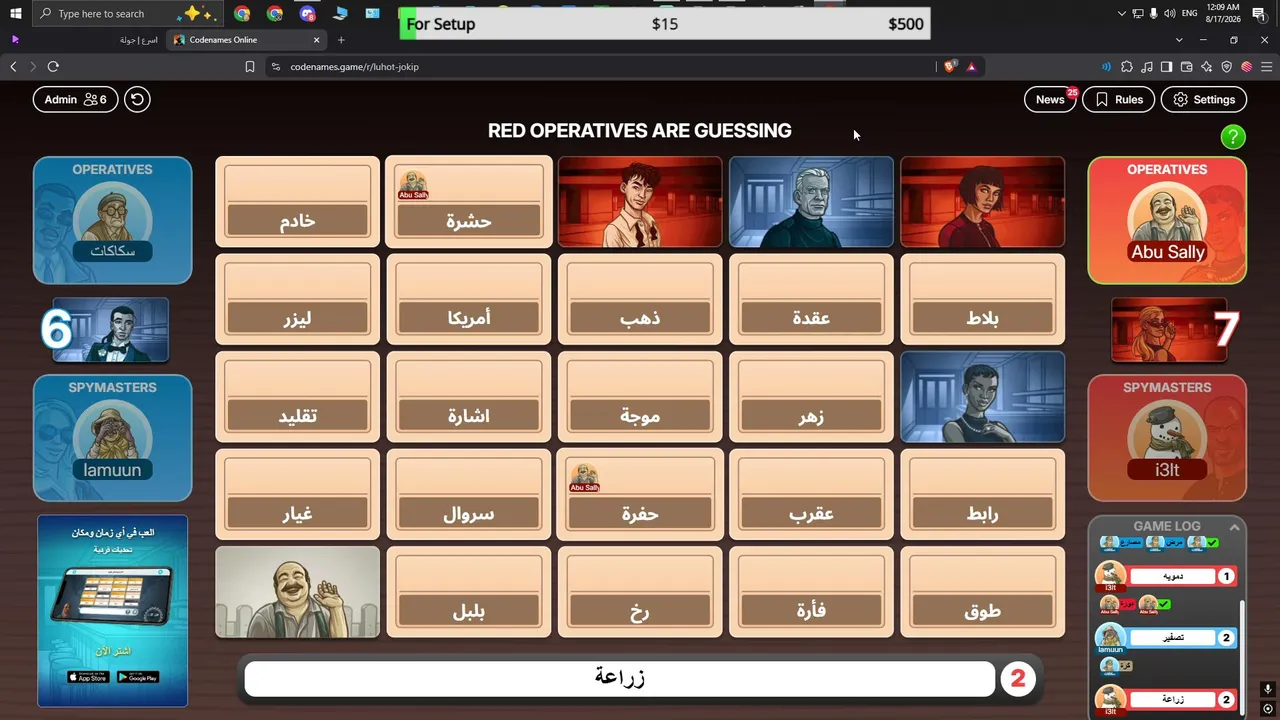Click the Windows Start button
This screenshot has width=1280, height=720.
point(15,14)
